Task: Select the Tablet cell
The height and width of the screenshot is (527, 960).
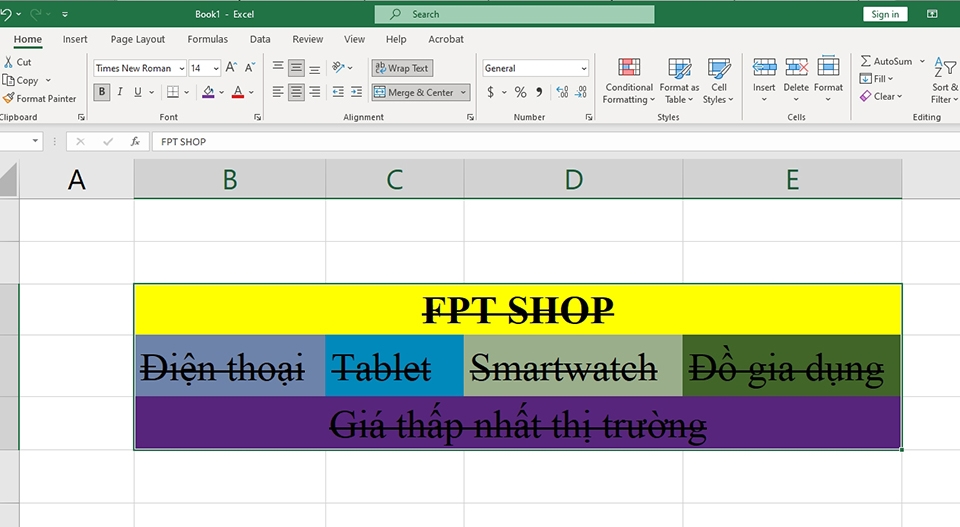Action: [394, 366]
